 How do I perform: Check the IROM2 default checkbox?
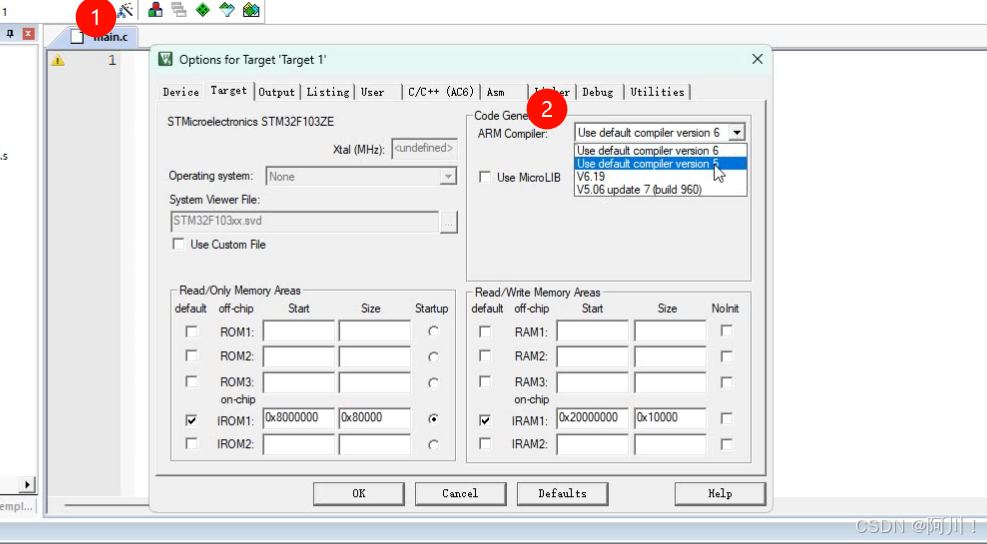(191, 444)
